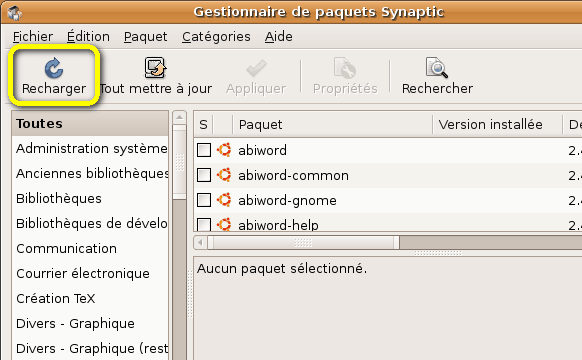Select the Communication category
The height and width of the screenshot is (360, 582).
click(90, 248)
